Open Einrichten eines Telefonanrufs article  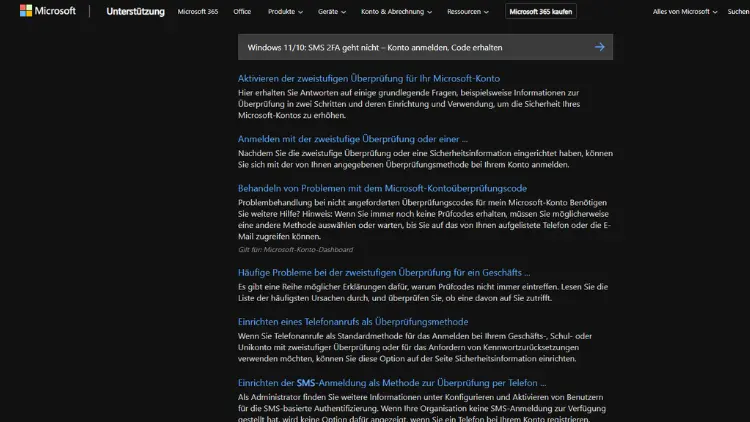(352, 322)
